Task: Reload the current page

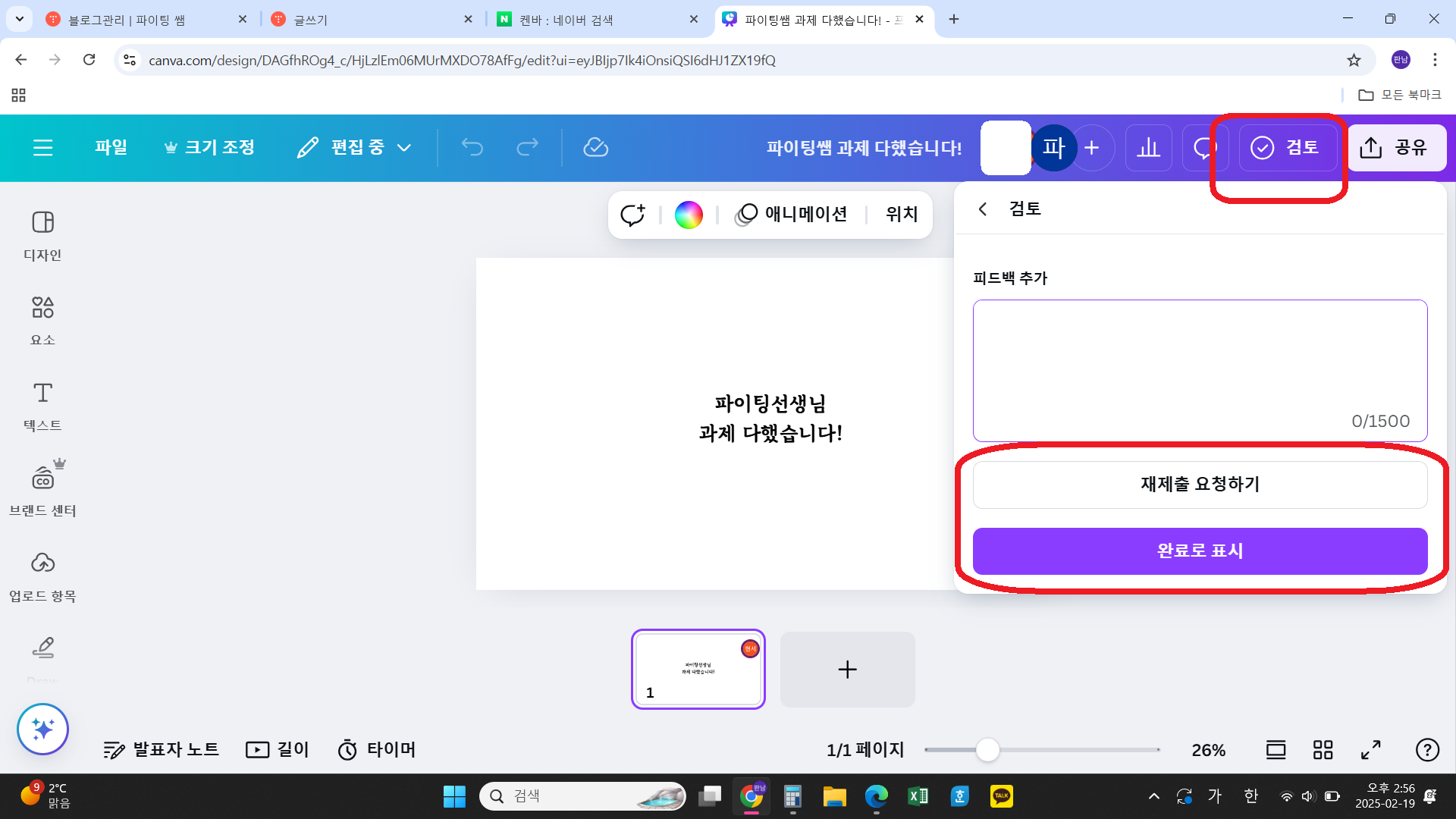Action: [89, 60]
